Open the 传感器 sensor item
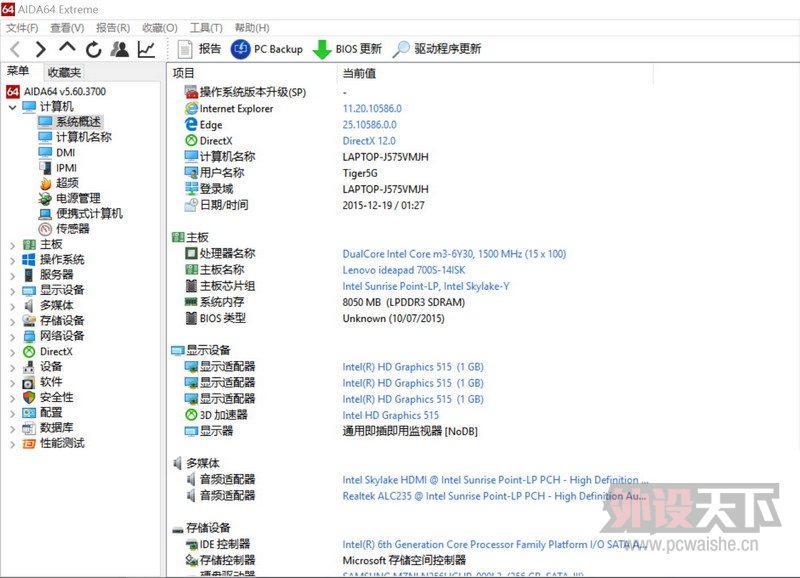800x578 pixels. (64, 229)
